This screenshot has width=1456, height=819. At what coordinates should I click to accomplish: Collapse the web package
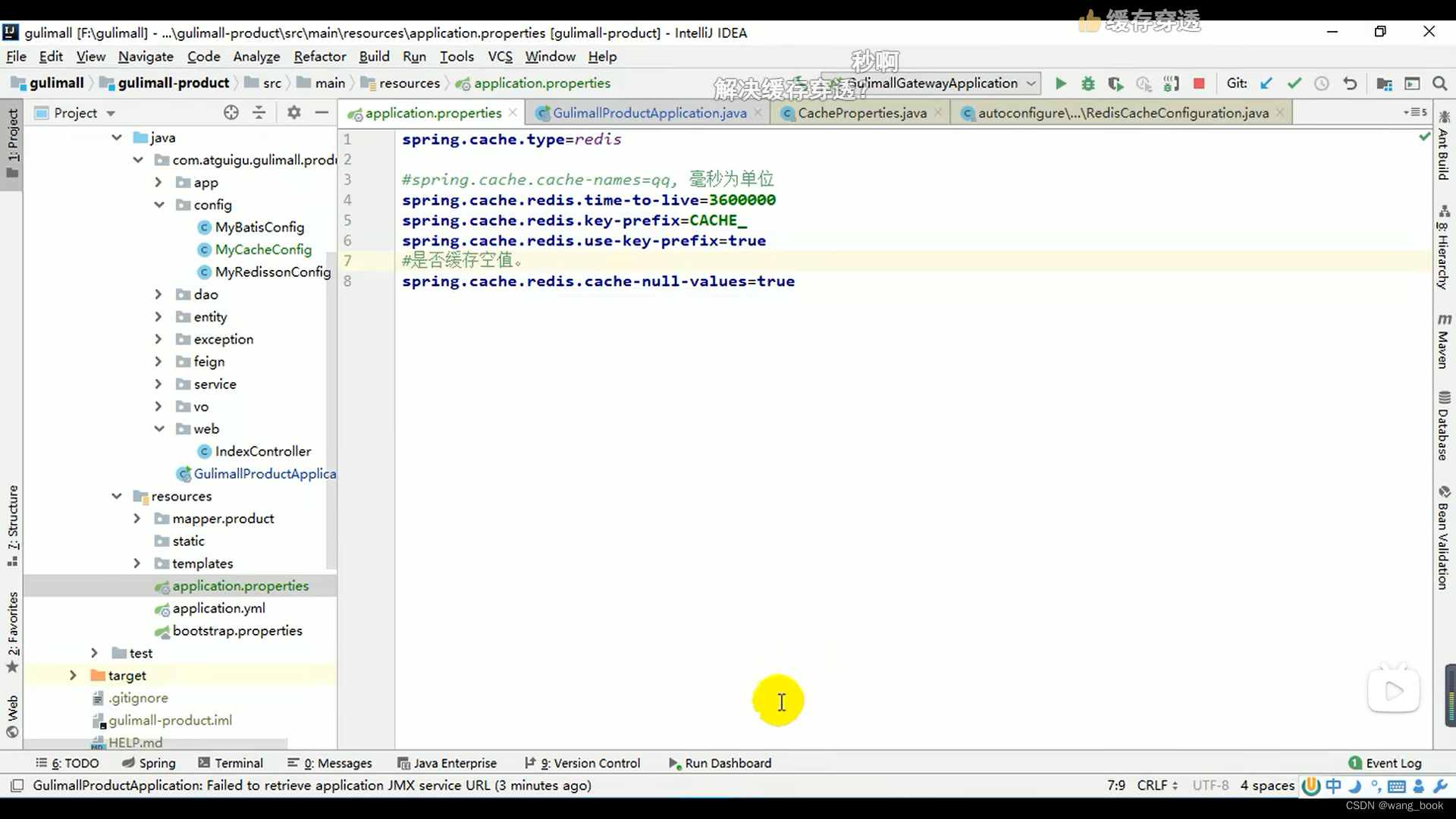point(158,428)
